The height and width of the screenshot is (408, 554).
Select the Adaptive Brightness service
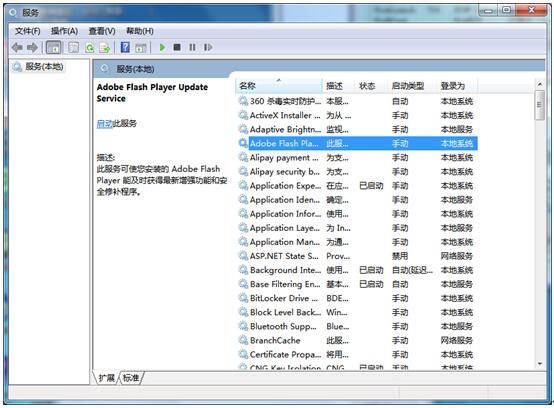pos(357,130)
